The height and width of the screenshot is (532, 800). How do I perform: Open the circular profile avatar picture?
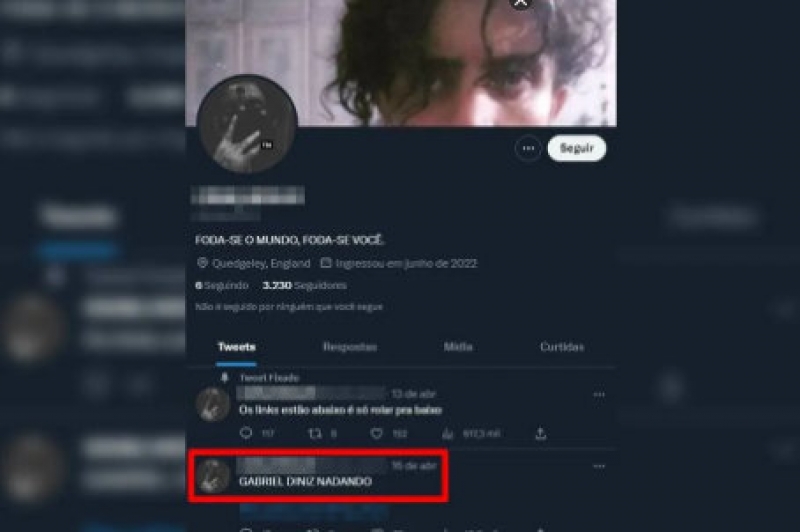[247, 124]
